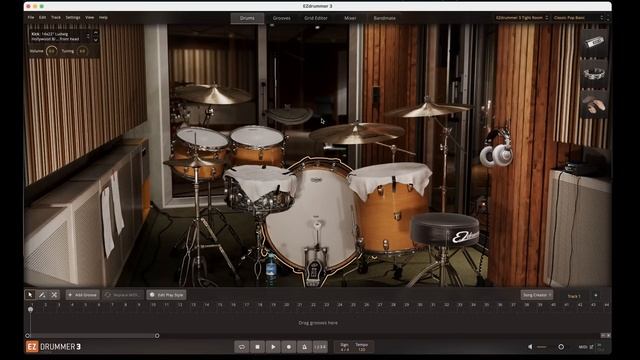Click the Edit Play Style button
640x360 pixels.
coord(167,295)
